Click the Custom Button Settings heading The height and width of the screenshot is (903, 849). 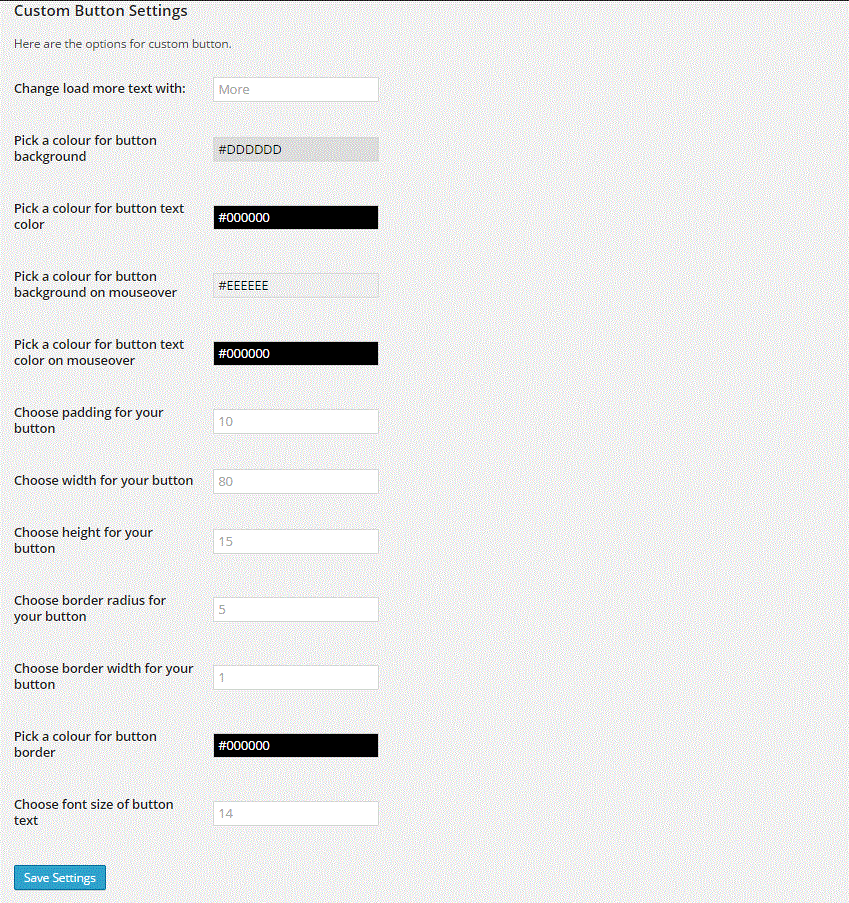point(101,11)
